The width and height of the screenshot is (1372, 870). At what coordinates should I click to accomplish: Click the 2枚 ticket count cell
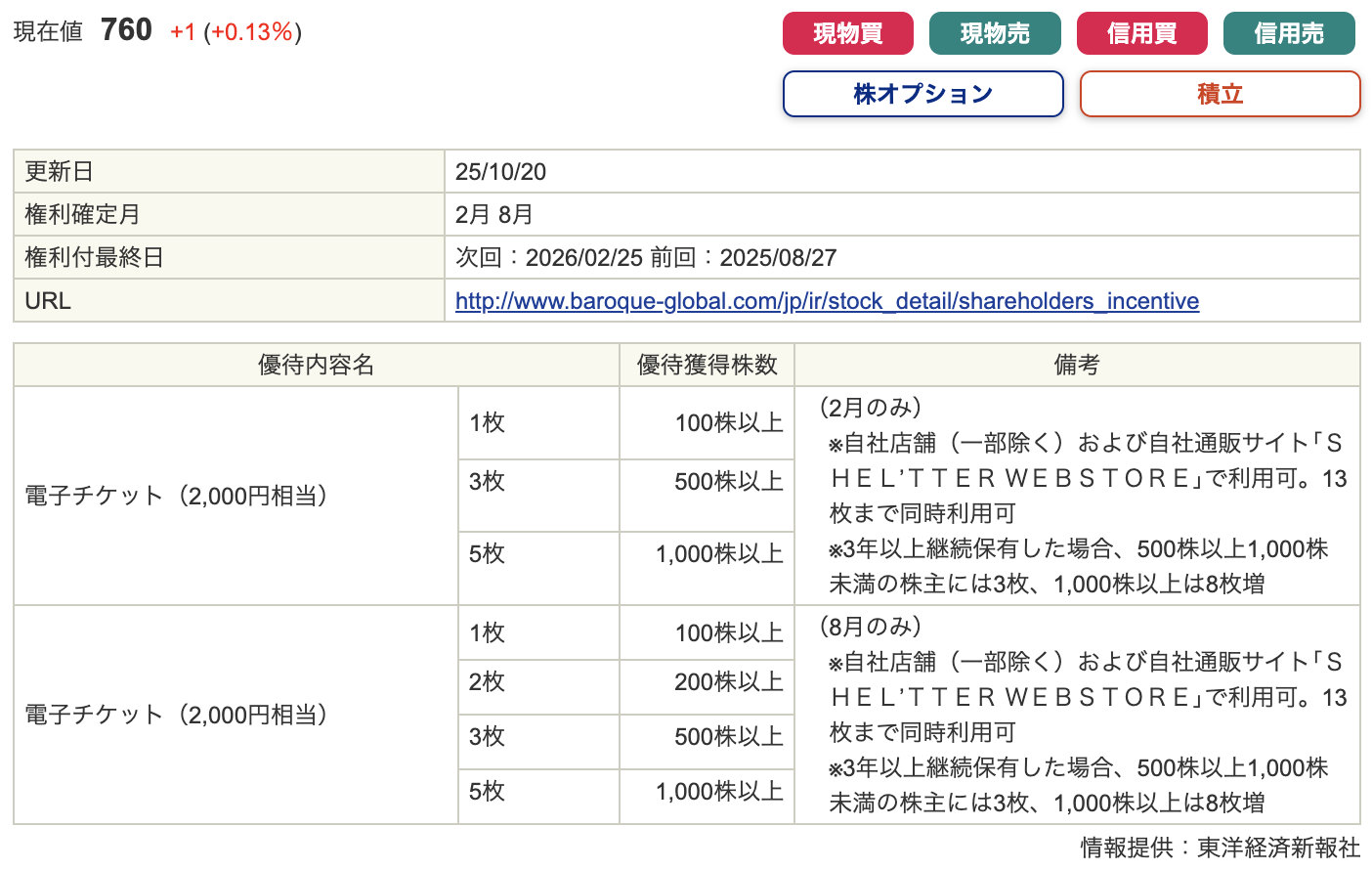pos(487,682)
